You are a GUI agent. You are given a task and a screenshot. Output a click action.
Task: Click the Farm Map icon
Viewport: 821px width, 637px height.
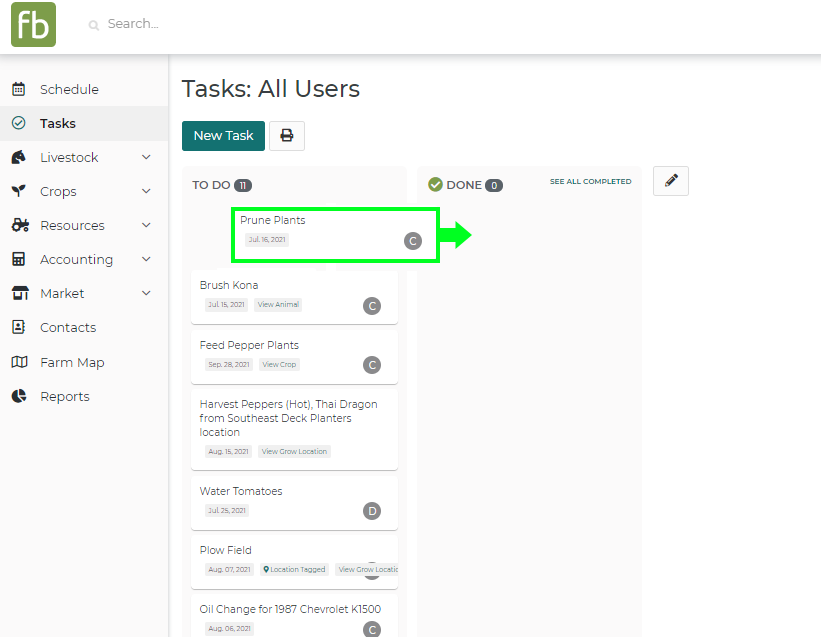[19, 362]
